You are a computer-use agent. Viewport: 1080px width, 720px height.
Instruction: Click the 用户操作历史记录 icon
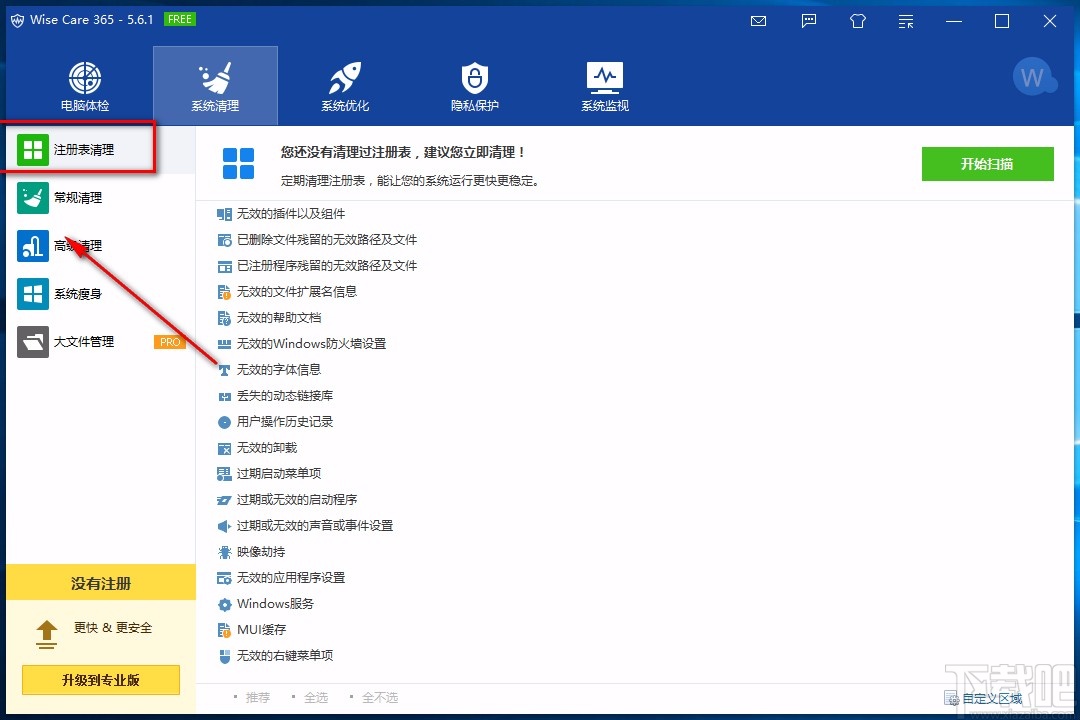click(224, 422)
